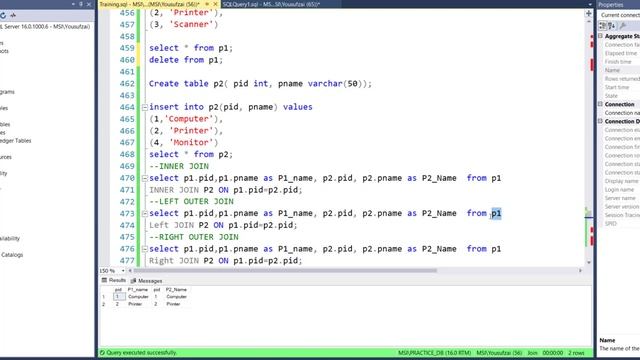This screenshot has width=640, height=360.
Task: Select the Elapsed time property row
Action: tap(622, 53)
